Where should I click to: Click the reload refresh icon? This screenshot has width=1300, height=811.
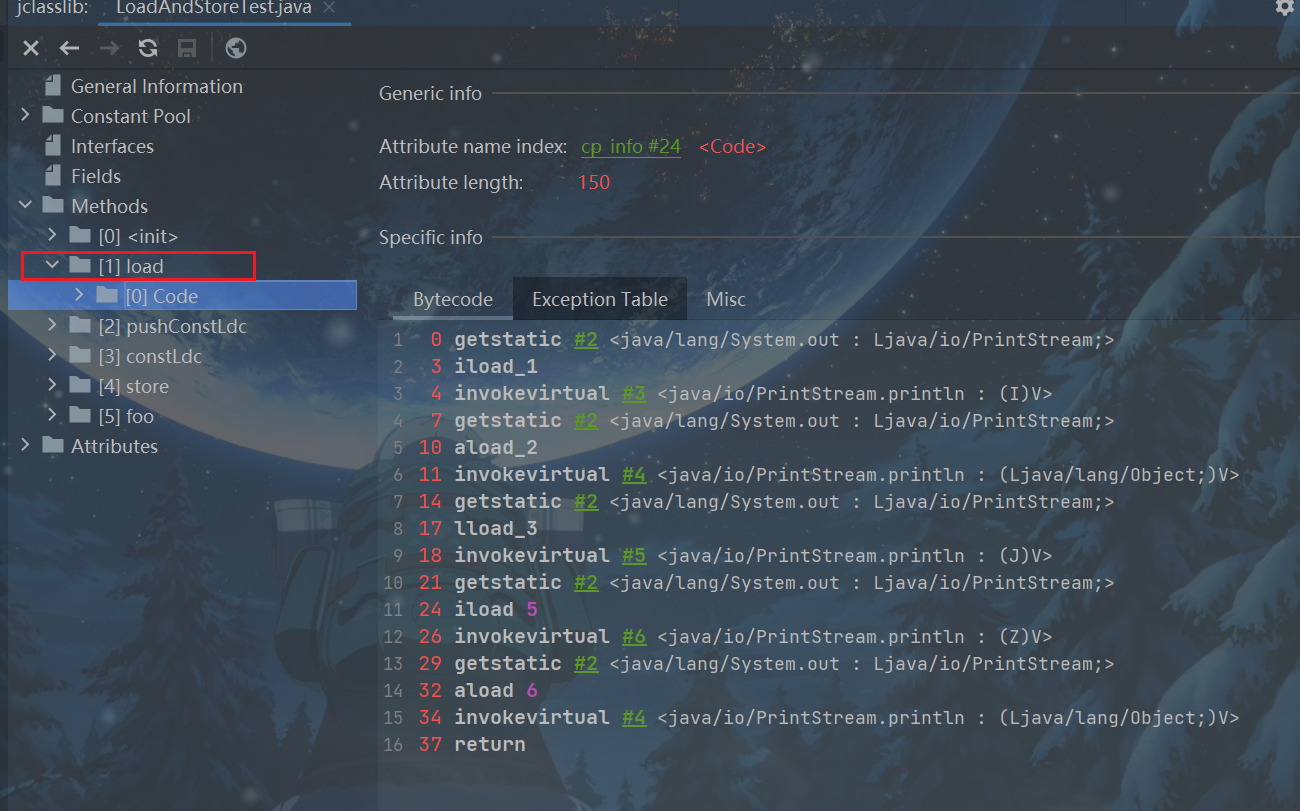point(148,48)
